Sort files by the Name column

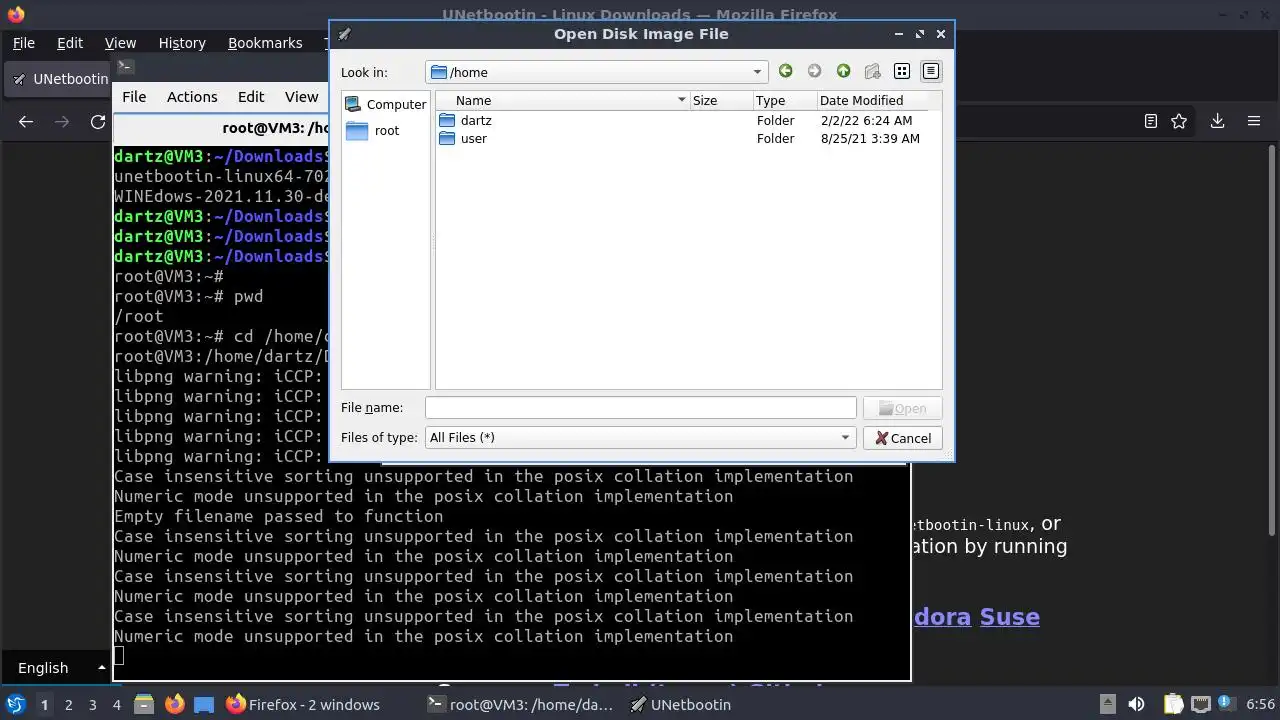[563, 100]
